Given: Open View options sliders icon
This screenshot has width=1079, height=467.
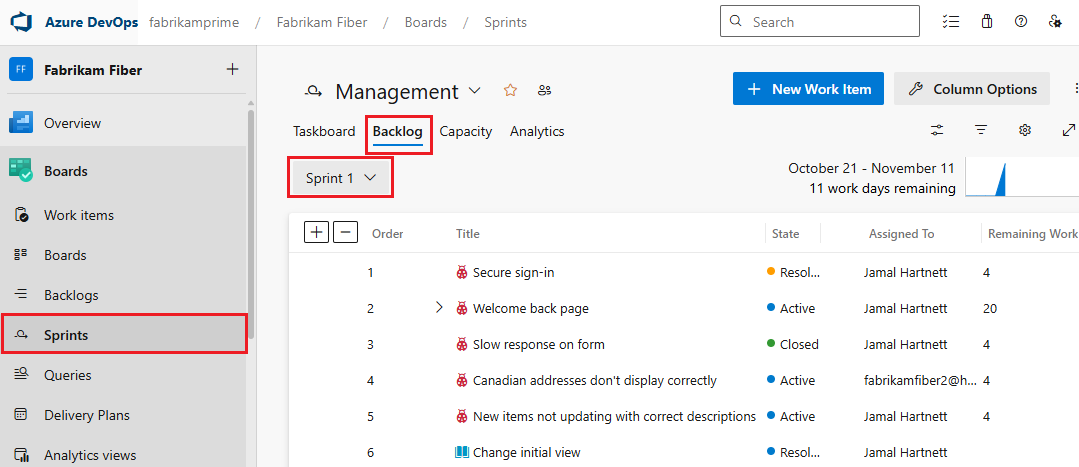Looking at the screenshot, I should [x=937, y=130].
